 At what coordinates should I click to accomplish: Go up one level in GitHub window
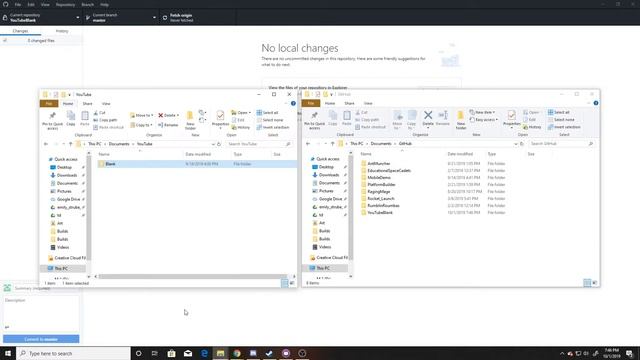coord(333,144)
